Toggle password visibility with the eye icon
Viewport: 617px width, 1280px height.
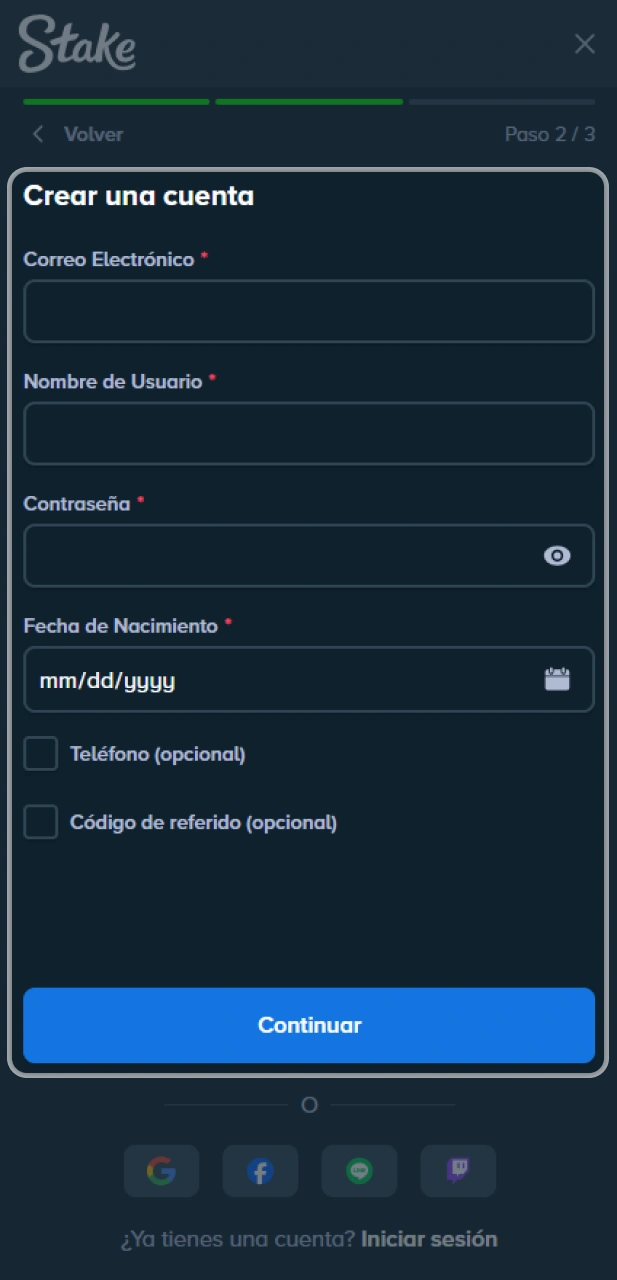[557, 556]
